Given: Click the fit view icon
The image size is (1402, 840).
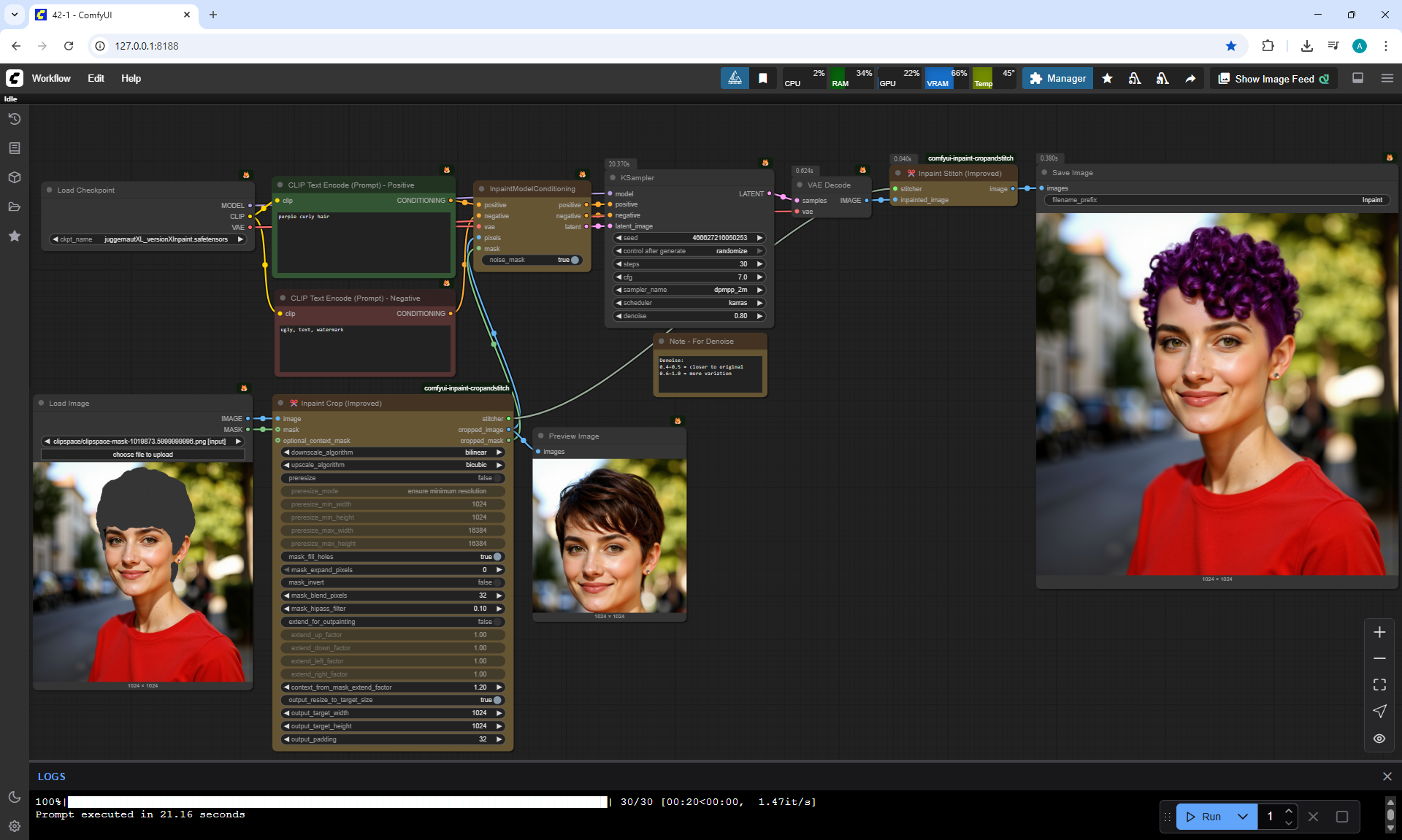Looking at the screenshot, I should click(x=1379, y=685).
